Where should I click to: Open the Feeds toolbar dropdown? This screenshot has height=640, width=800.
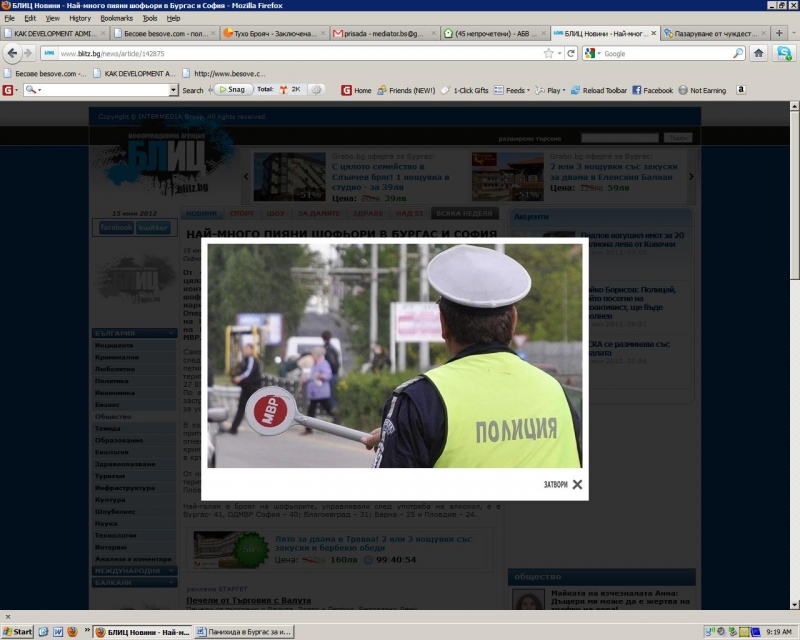click(x=512, y=90)
